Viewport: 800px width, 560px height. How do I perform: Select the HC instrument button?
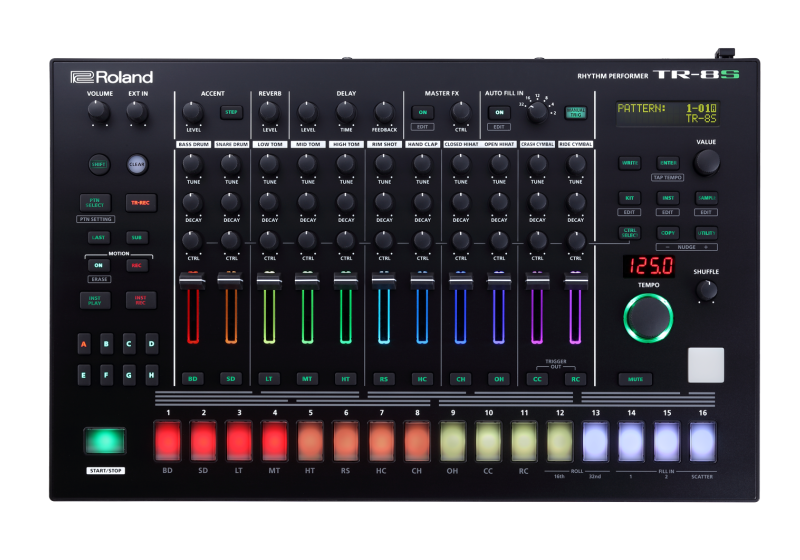[422, 379]
